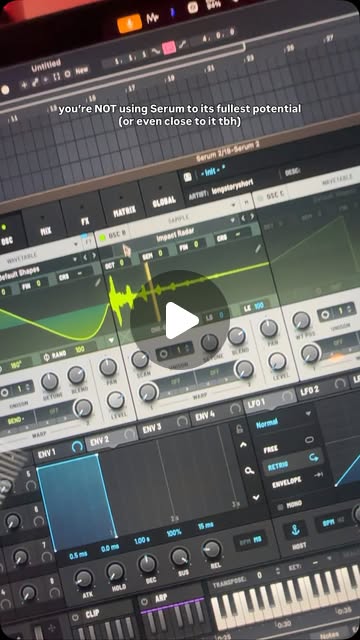Image resolution: width=360 pixels, height=640 pixels.
Task: Click the ENV 1 HOLD knob
Action: [115, 571]
